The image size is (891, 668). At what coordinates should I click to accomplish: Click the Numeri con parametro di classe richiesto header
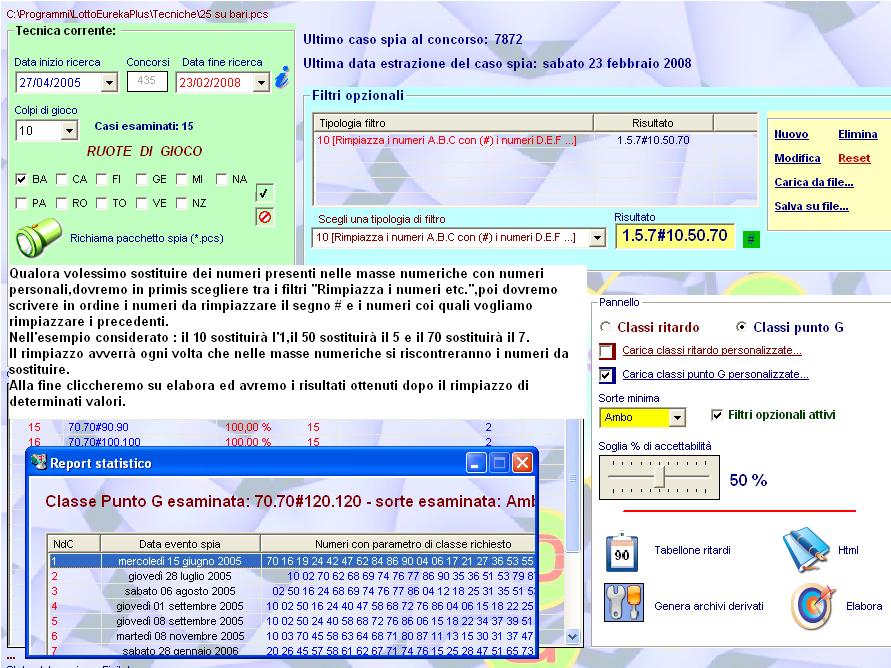point(398,544)
